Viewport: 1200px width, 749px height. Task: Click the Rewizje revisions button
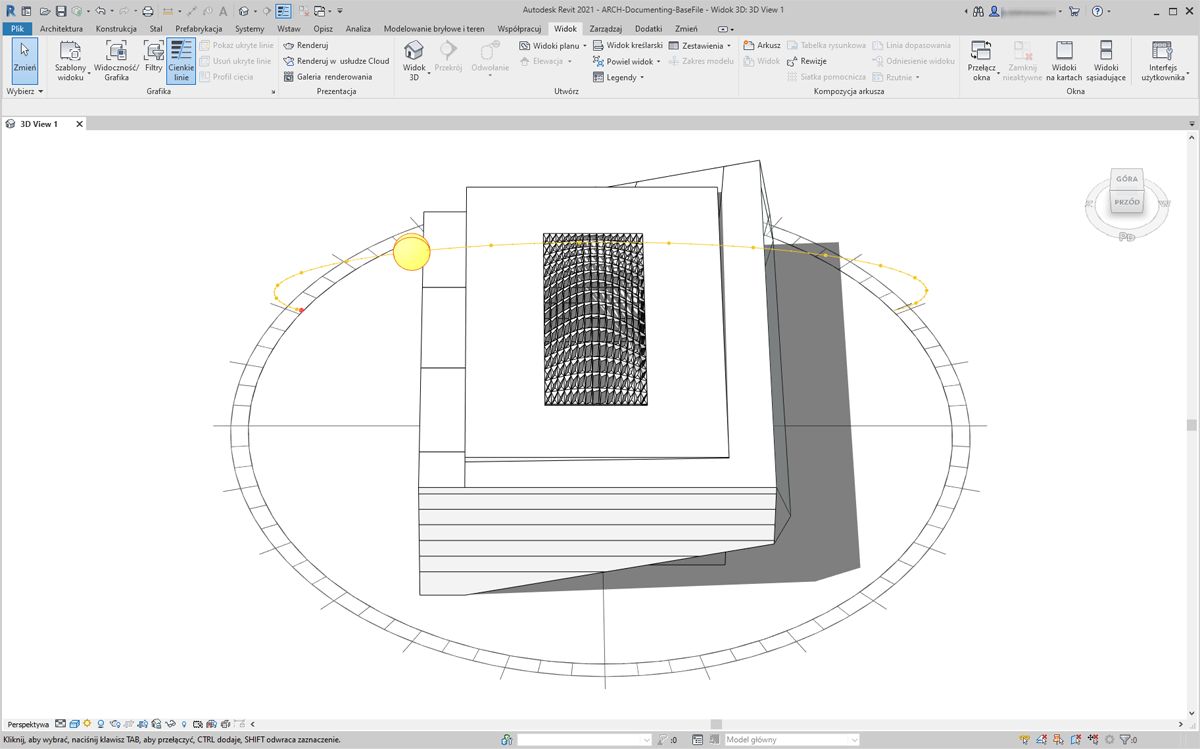coord(806,61)
